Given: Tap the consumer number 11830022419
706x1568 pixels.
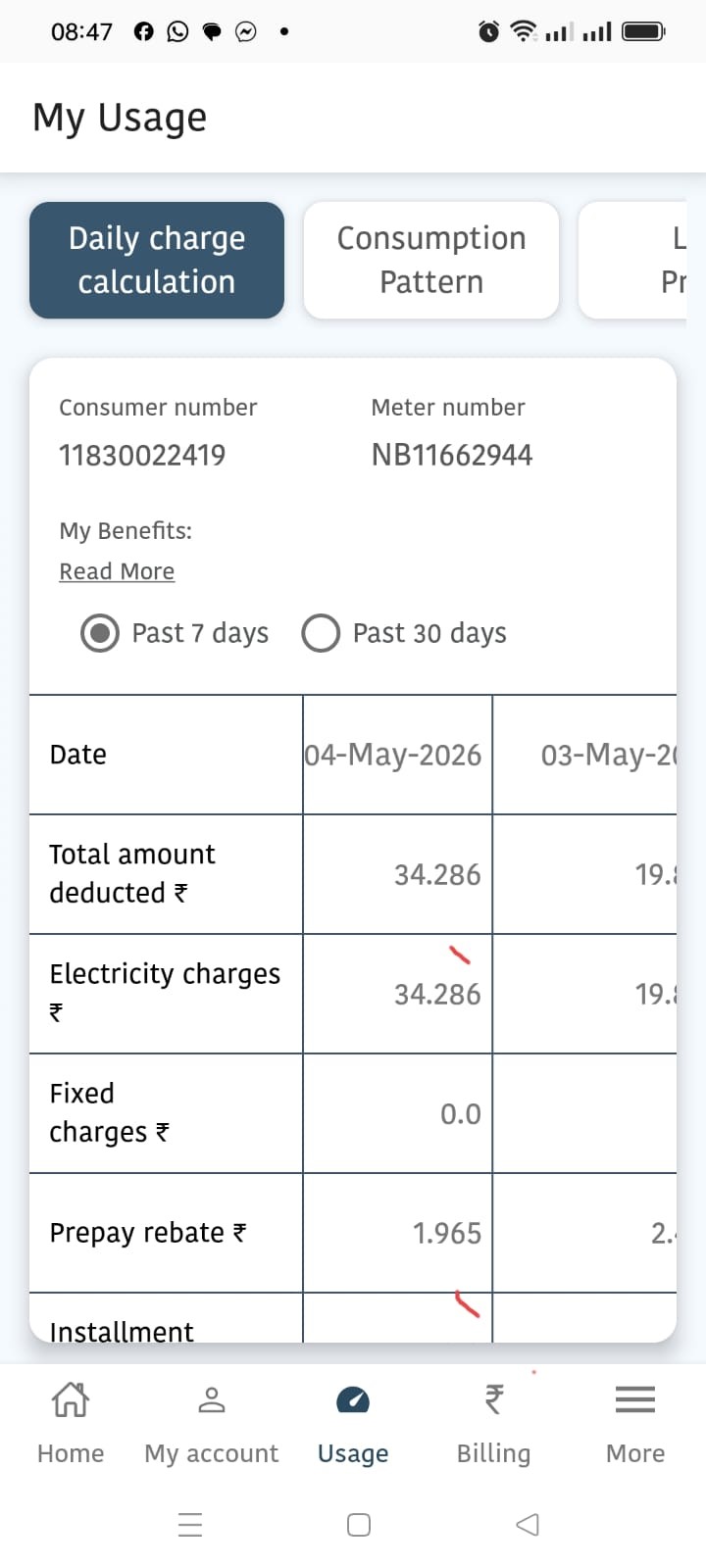Looking at the screenshot, I should 142,455.
